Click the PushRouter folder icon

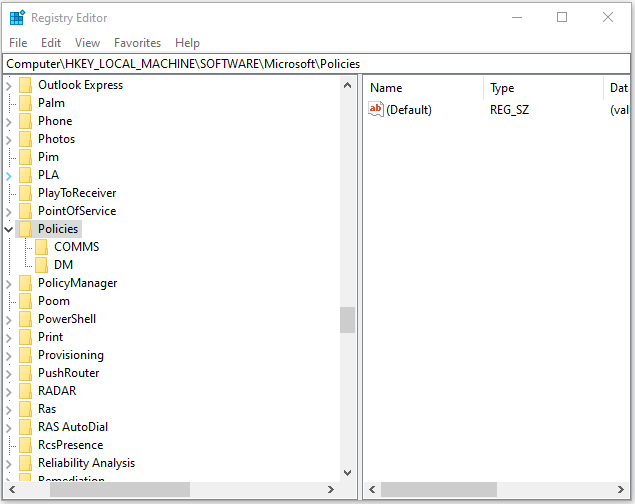(26, 373)
